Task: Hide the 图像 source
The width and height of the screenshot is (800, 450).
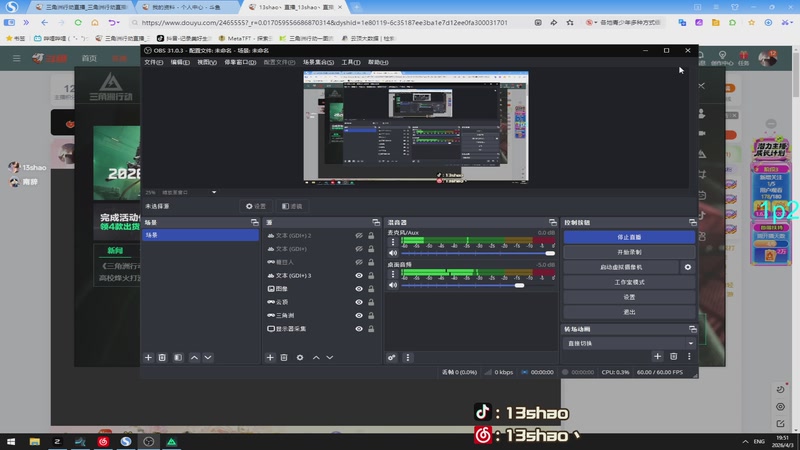Action: coord(359,289)
